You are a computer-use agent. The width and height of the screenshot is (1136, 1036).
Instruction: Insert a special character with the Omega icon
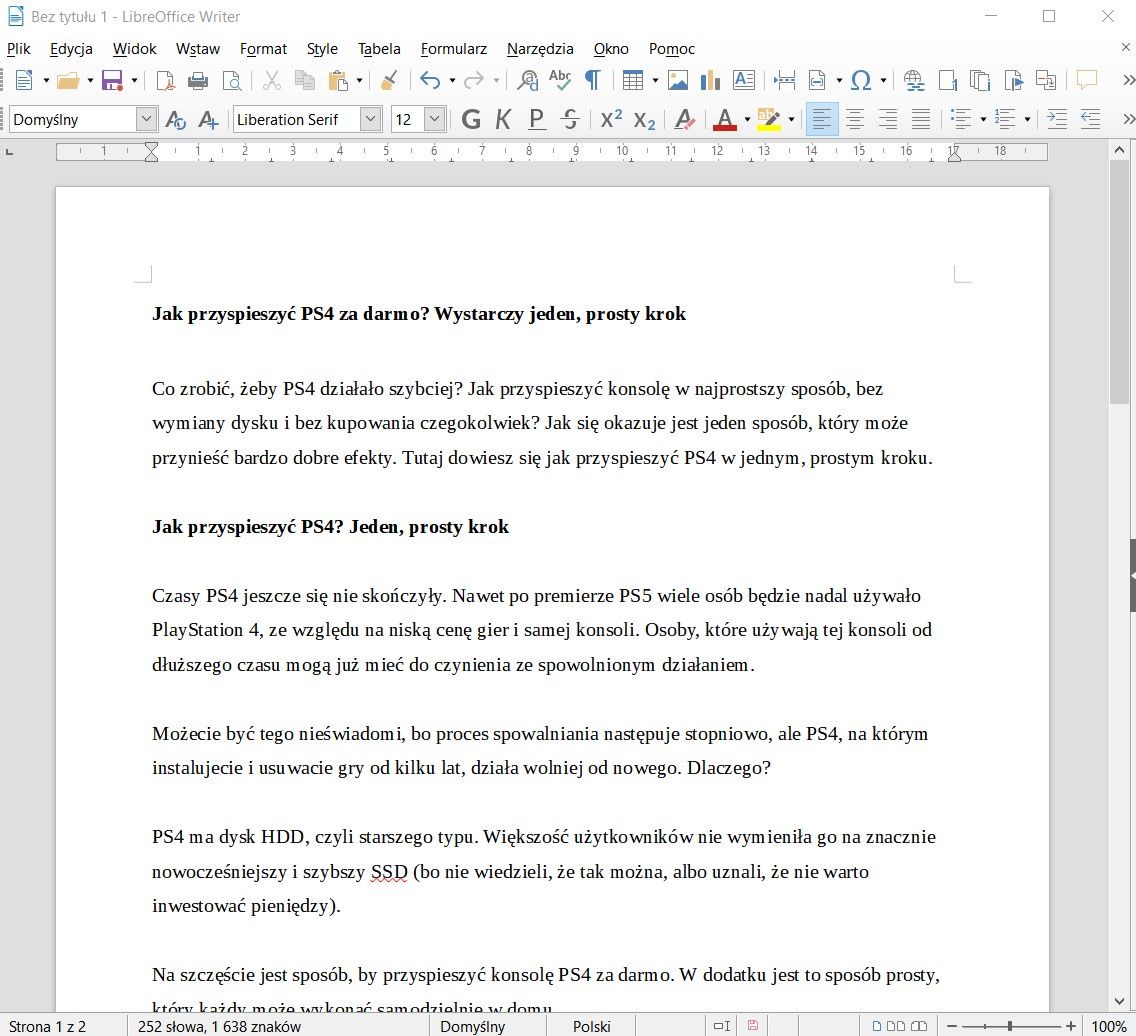[861, 80]
